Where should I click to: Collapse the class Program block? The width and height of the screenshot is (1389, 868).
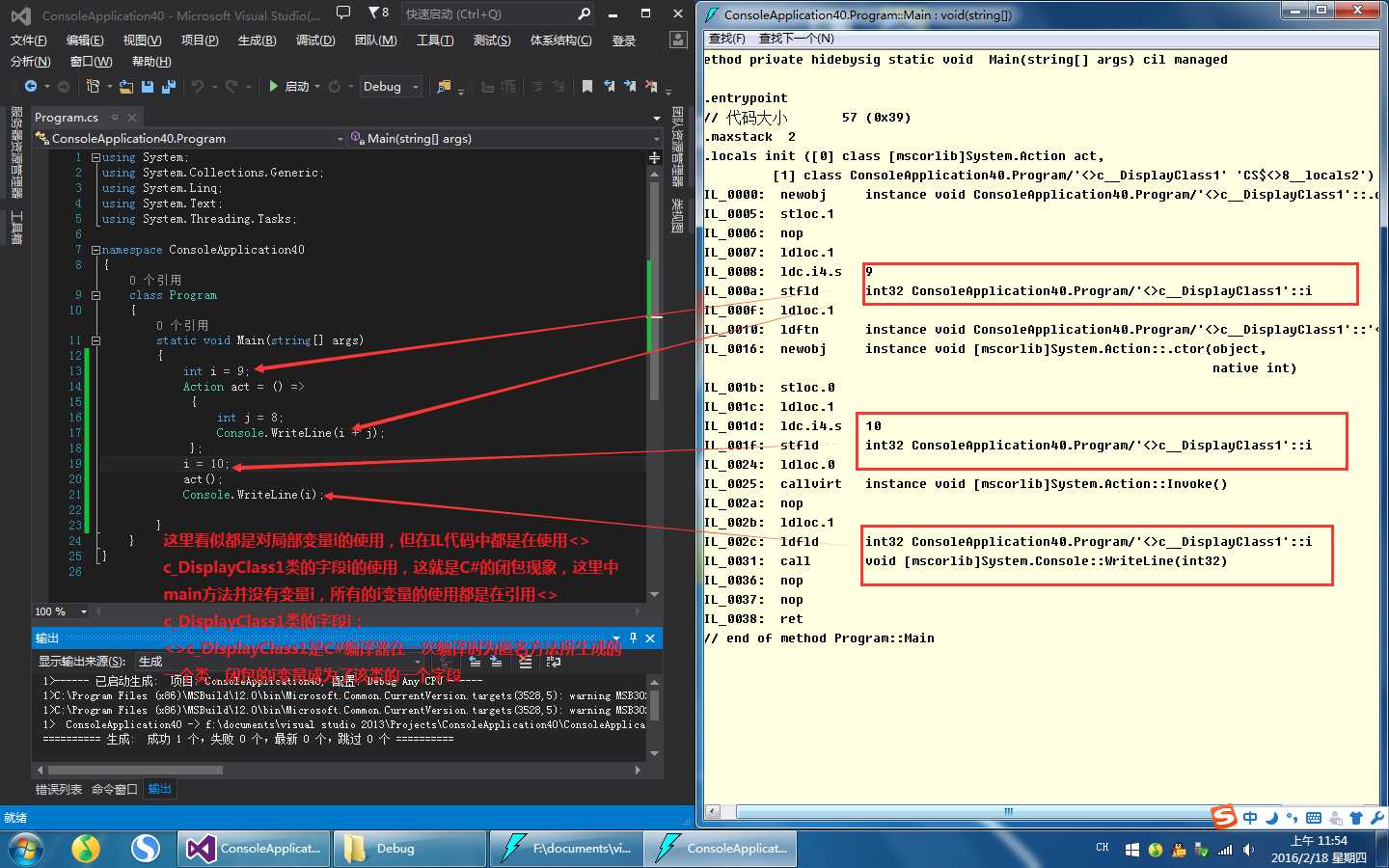click(95, 295)
